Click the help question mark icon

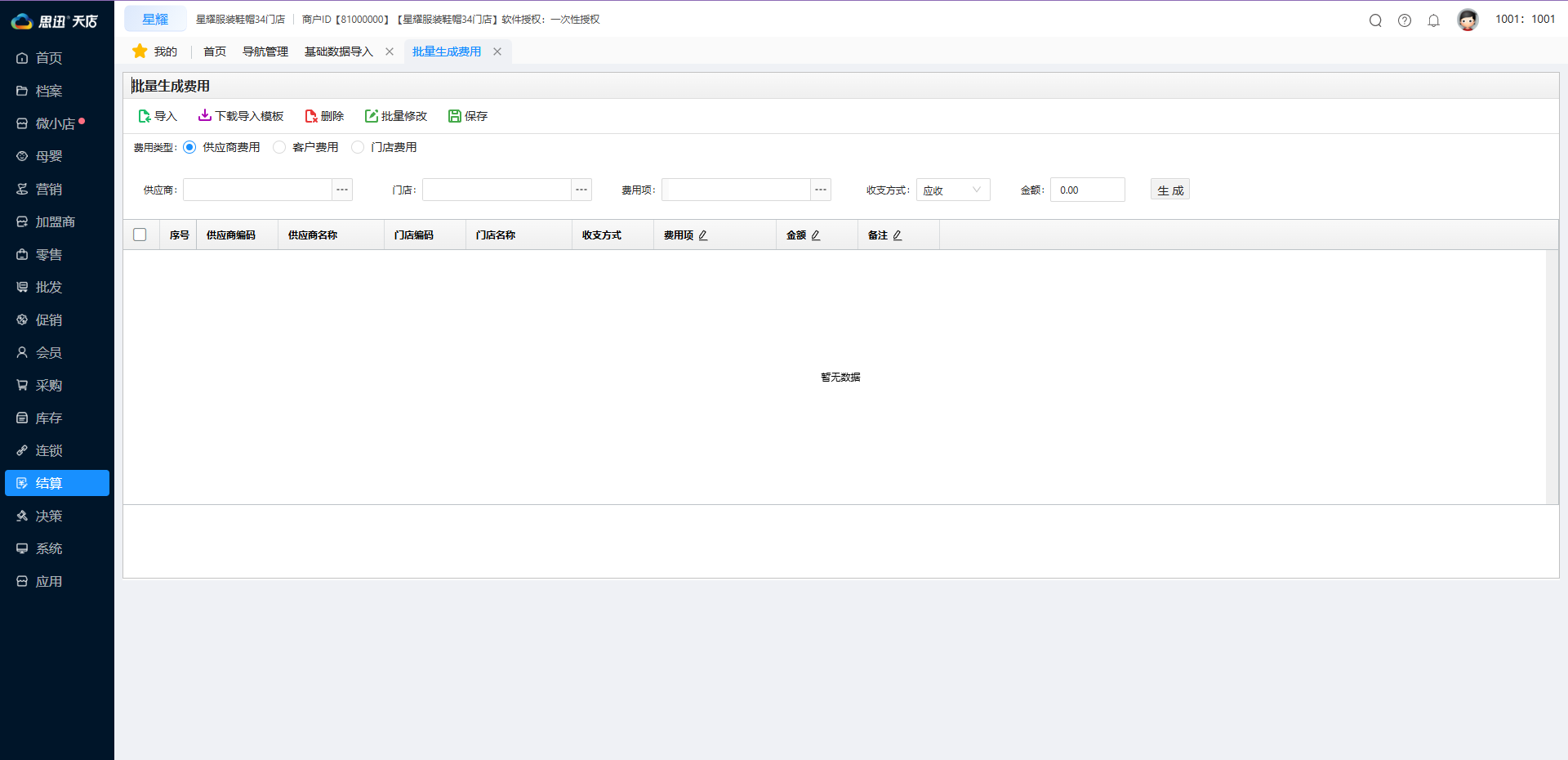pyautogui.click(x=1405, y=20)
